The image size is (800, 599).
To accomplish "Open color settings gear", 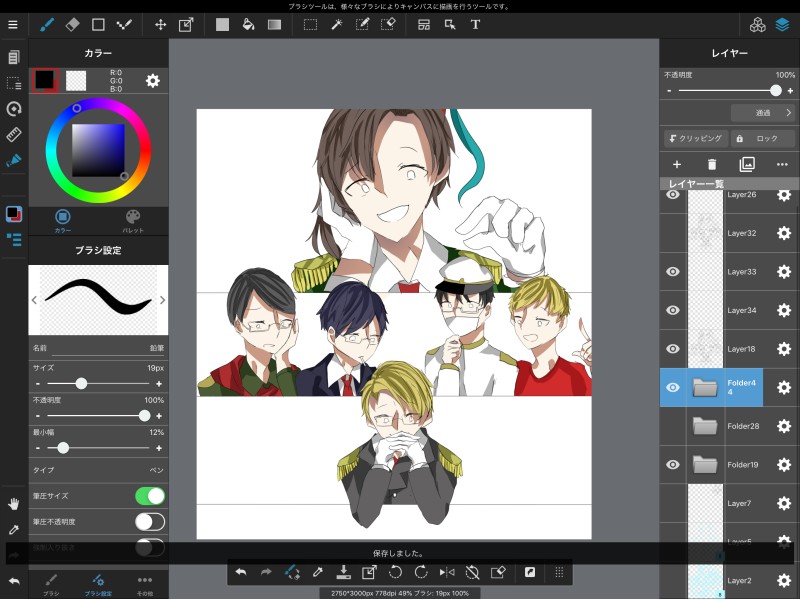I will coord(153,81).
